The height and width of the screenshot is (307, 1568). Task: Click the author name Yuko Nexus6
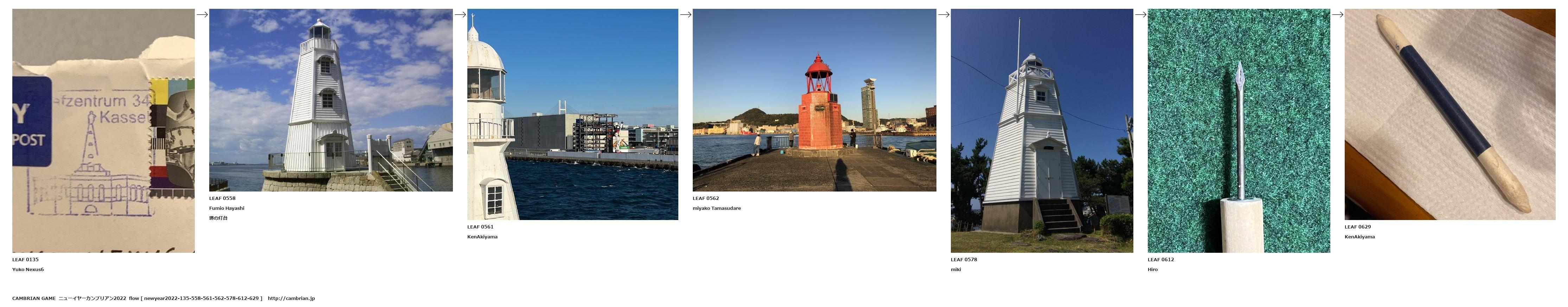coord(28,269)
